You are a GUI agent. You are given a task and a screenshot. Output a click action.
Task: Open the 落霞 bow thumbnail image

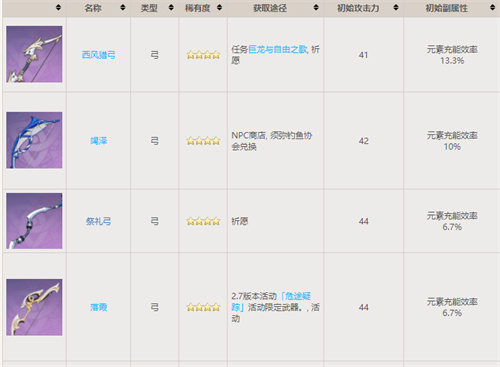(x=34, y=307)
